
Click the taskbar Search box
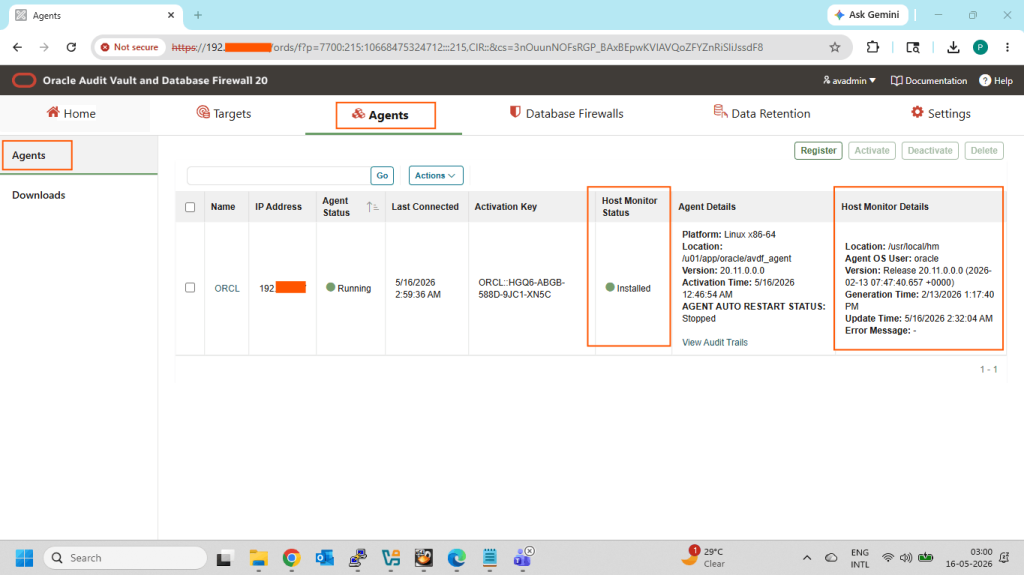pos(125,558)
